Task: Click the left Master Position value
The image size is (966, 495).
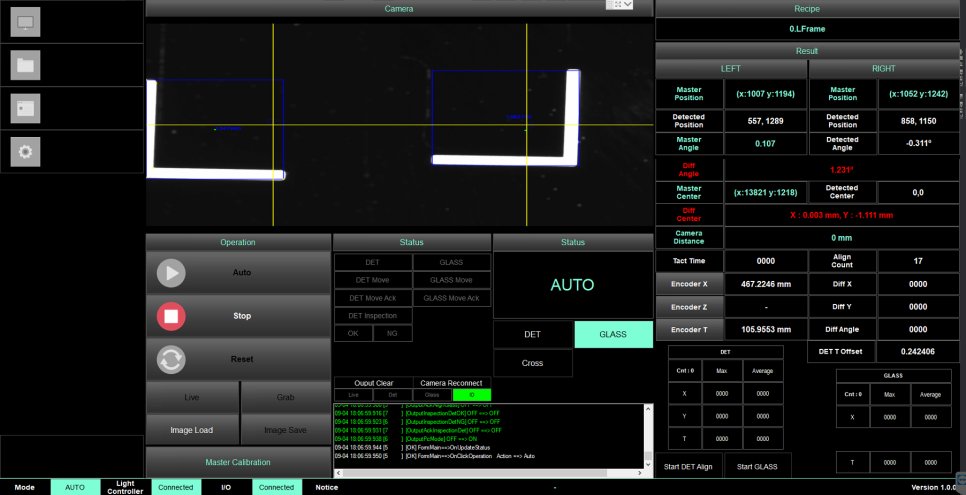Action: [x=766, y=94]
